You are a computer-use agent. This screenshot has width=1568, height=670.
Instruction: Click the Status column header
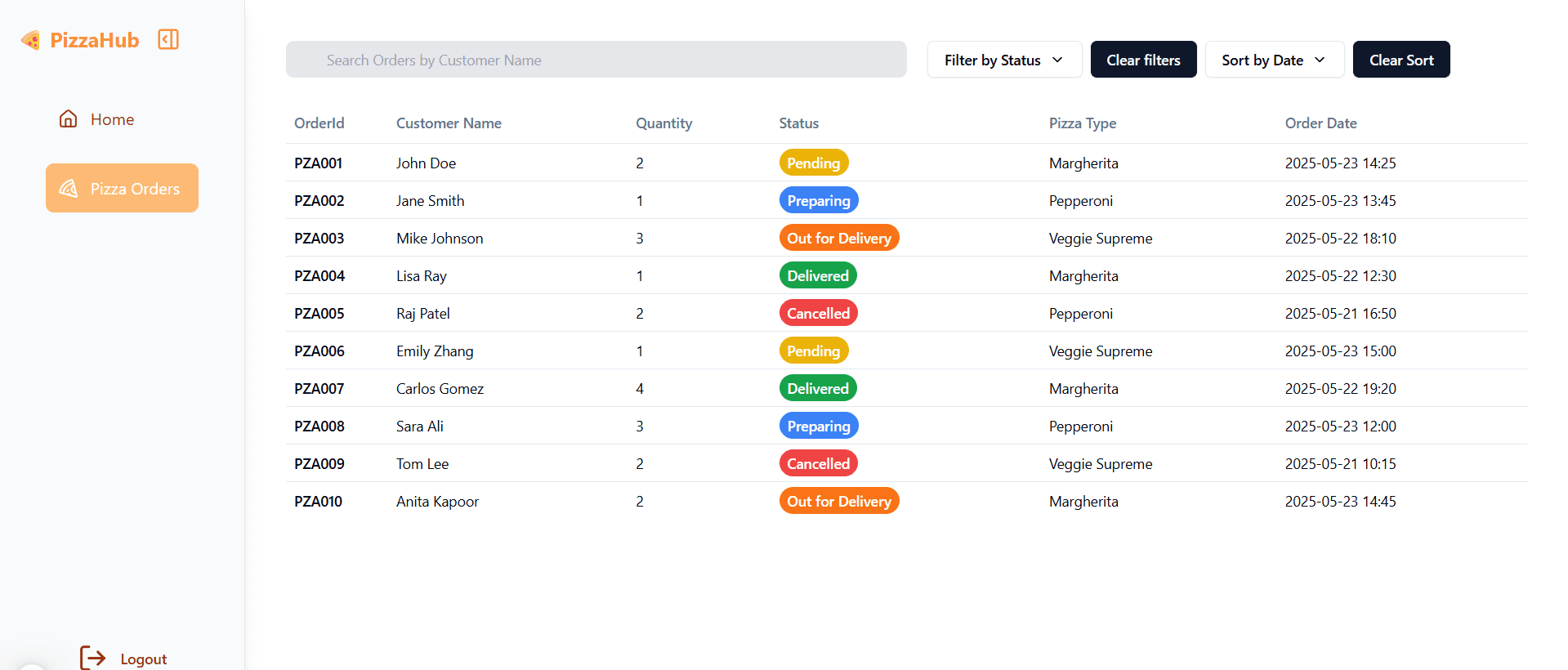coord(798,123)
